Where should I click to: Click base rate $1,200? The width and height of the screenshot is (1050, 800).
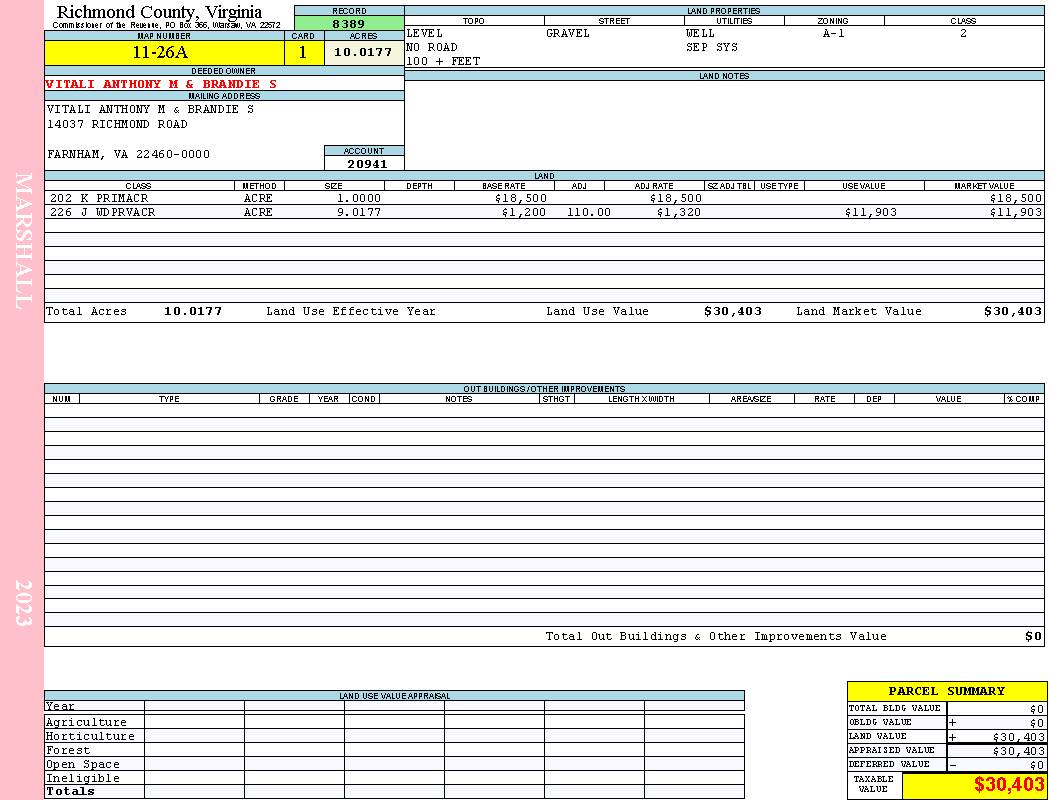click(x=524, y=212)
